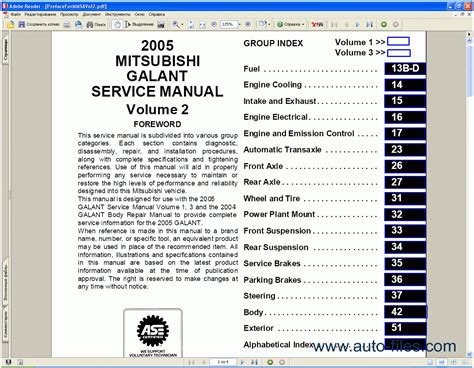Click the Open file folder icon
The image size is (474, 368).
(x=11, y=24)
